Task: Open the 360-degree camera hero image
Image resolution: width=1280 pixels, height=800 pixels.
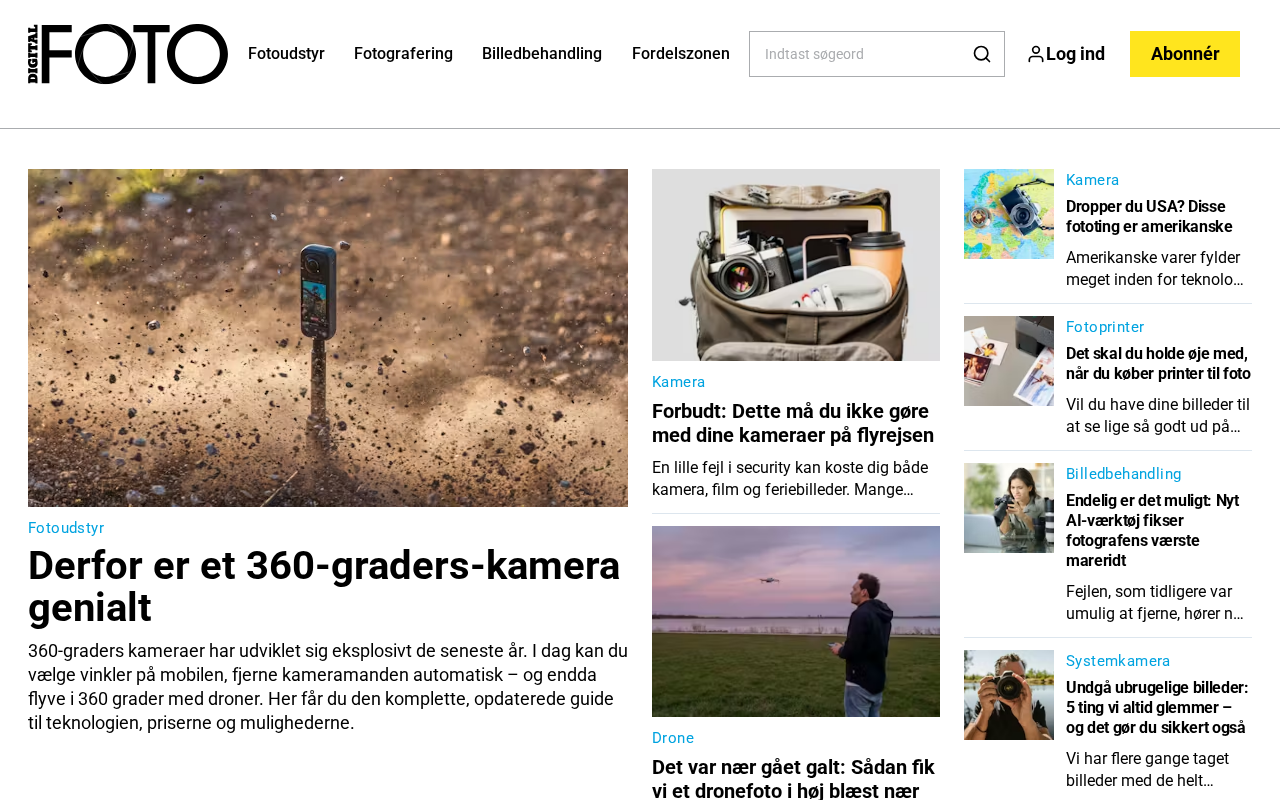Action: pos(328,338)
